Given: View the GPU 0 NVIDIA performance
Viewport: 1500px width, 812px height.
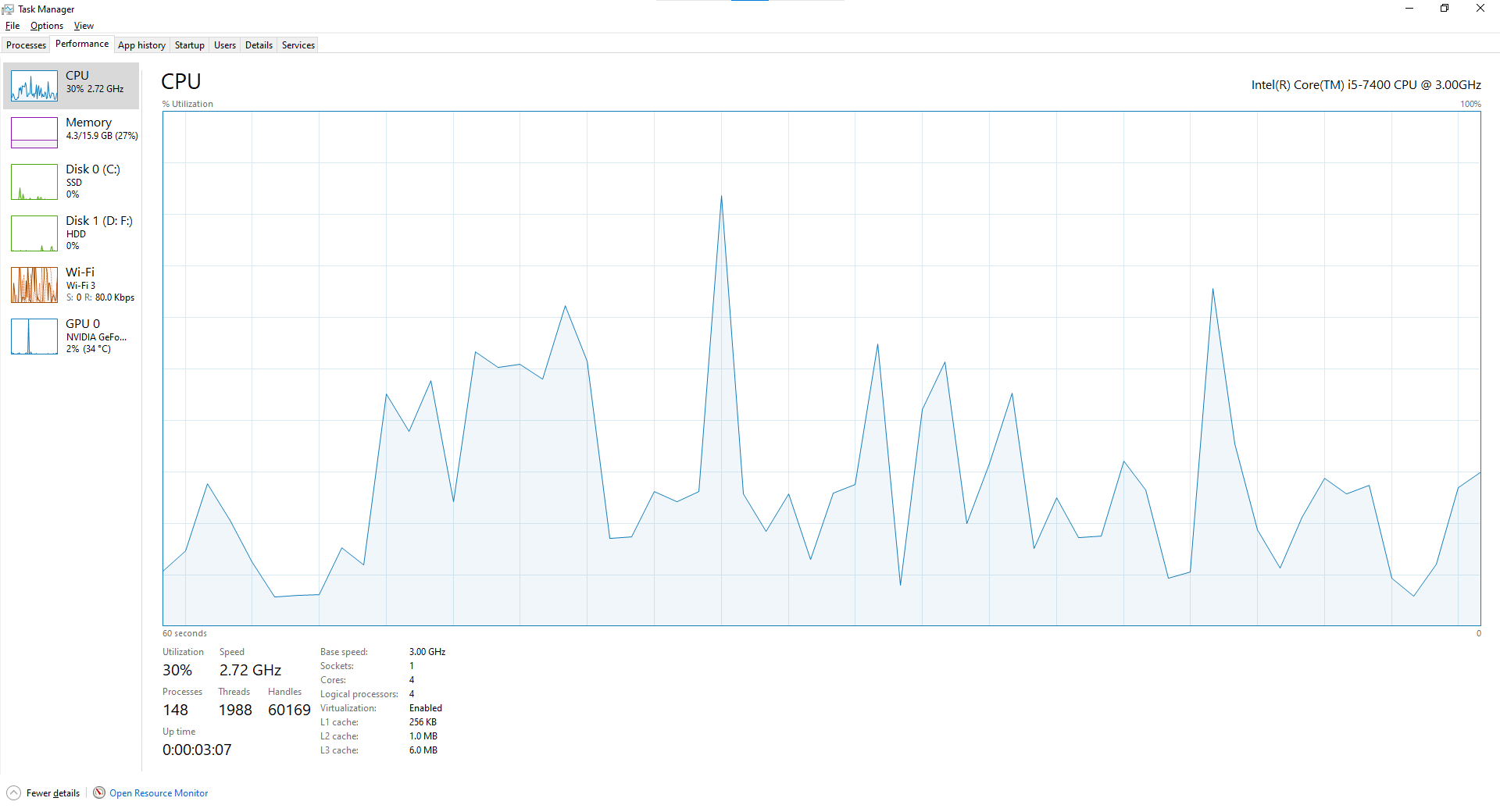Looking at the screenshot, I should coord(71,336).
